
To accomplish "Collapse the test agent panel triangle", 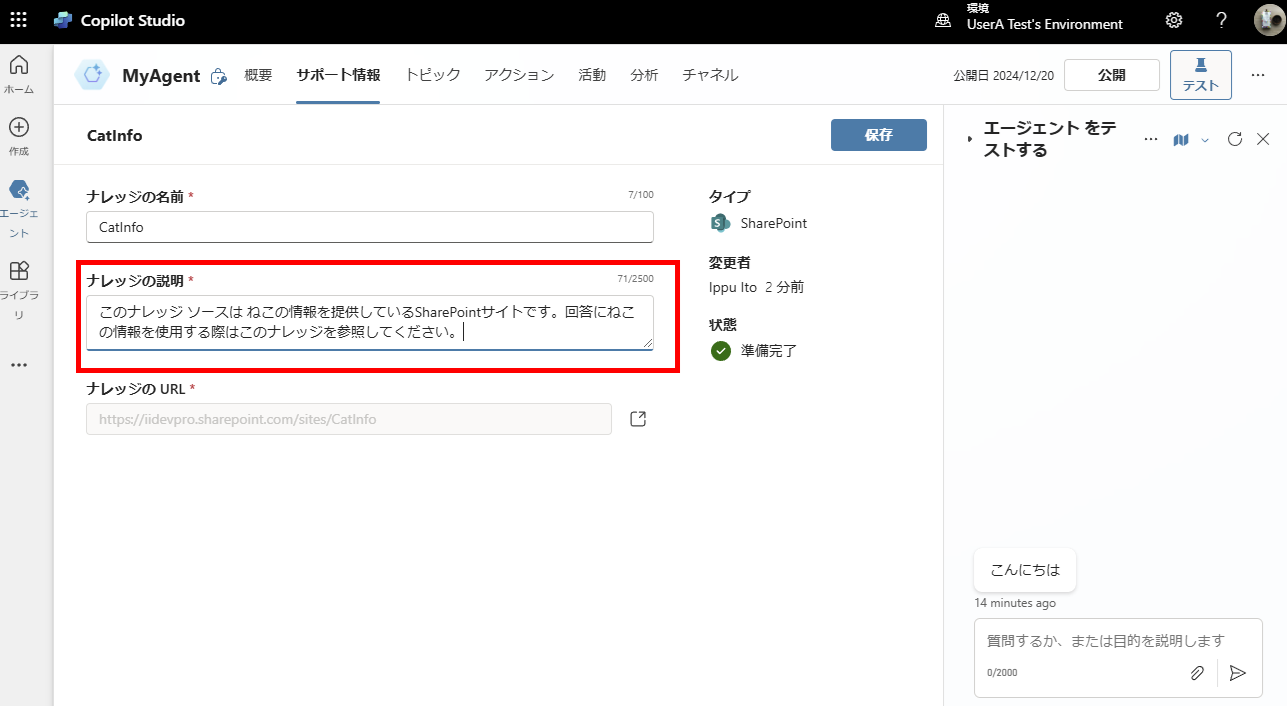I will click(x=969, y=140).
